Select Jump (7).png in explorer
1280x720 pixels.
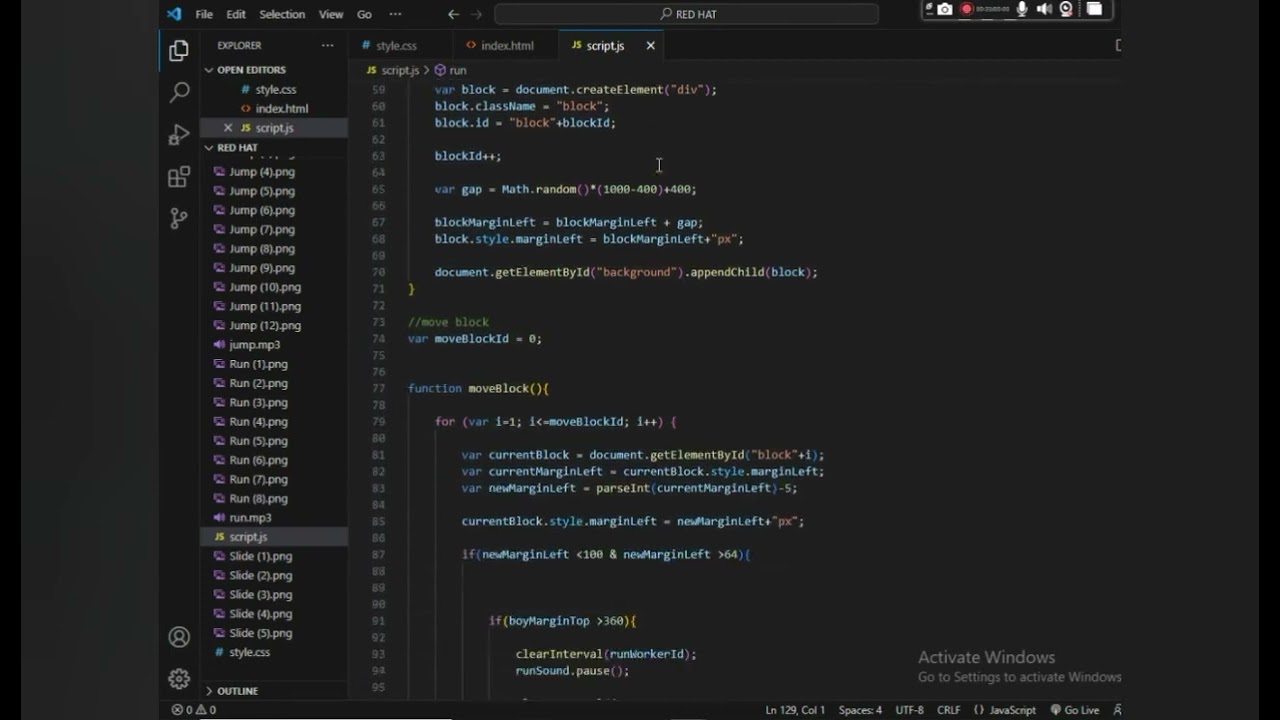pos(274,230)
